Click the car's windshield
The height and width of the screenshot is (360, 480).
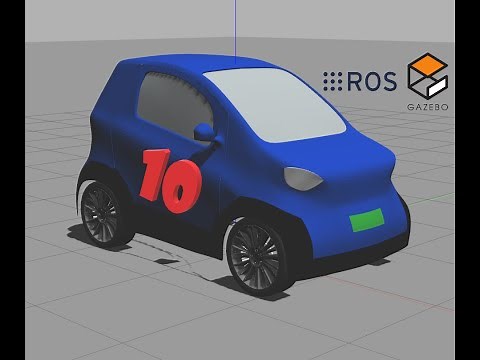[275, 106]
